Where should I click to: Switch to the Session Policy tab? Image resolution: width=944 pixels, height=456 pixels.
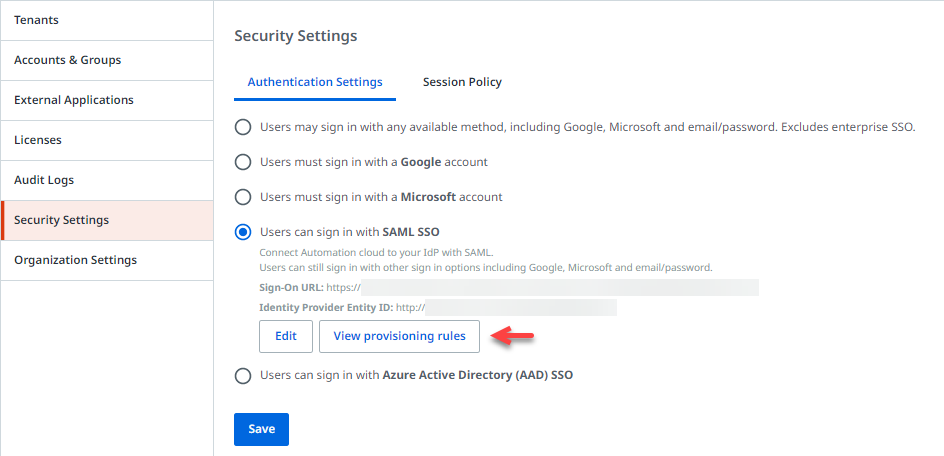pos(462,82)
